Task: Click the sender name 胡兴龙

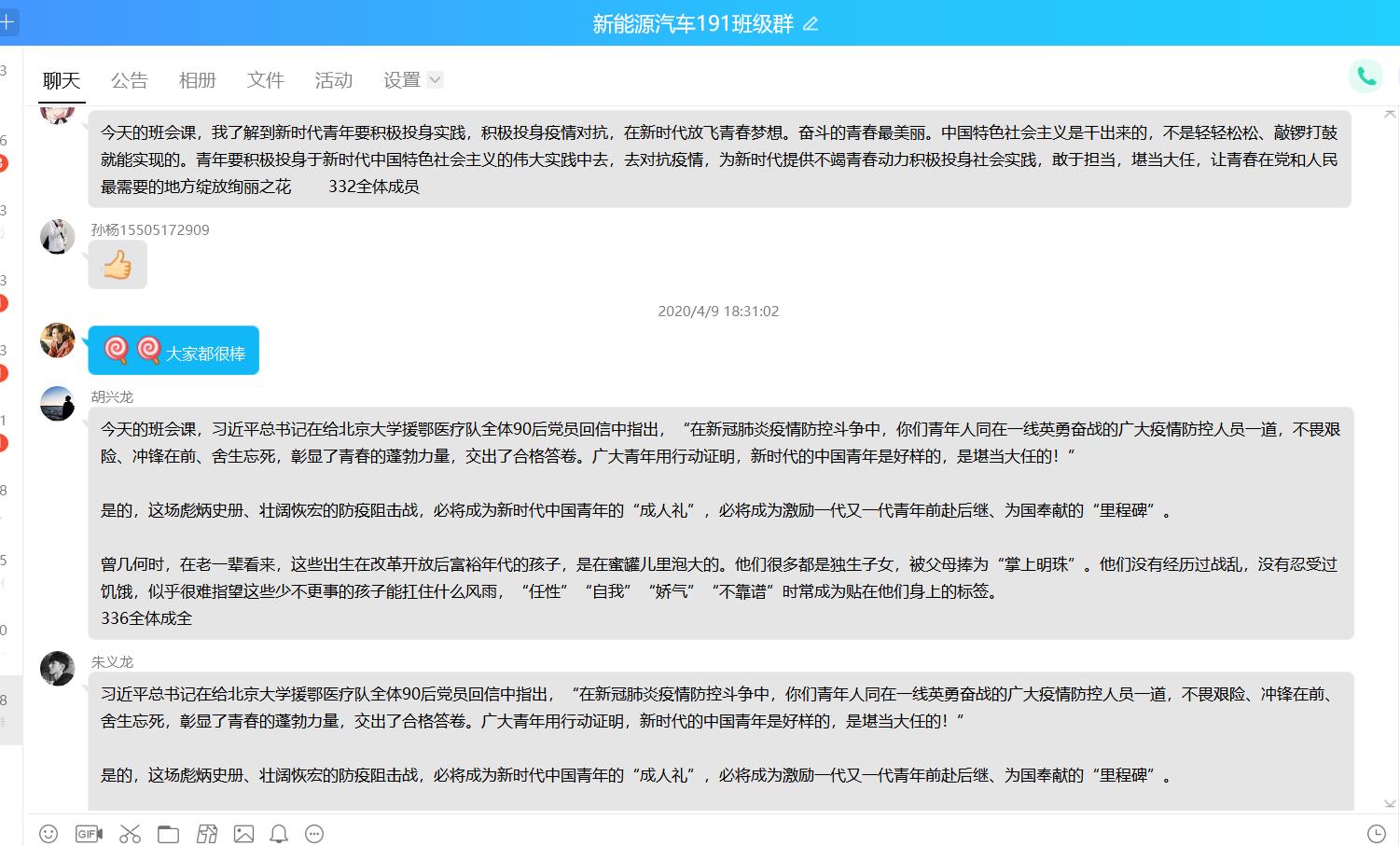Action: tap(112, 396)
